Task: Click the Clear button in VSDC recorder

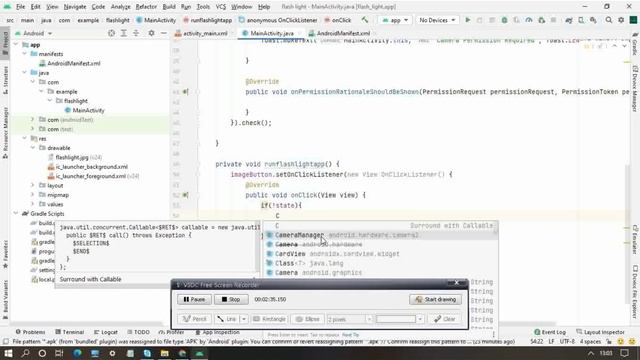Action: [444, 319]
